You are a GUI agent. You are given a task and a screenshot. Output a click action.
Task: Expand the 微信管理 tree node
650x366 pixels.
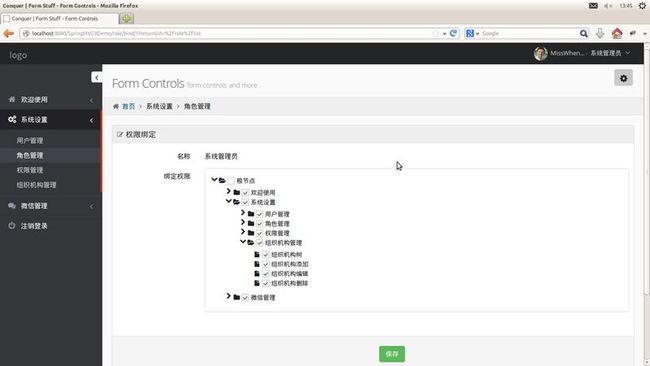coord(228,296)
